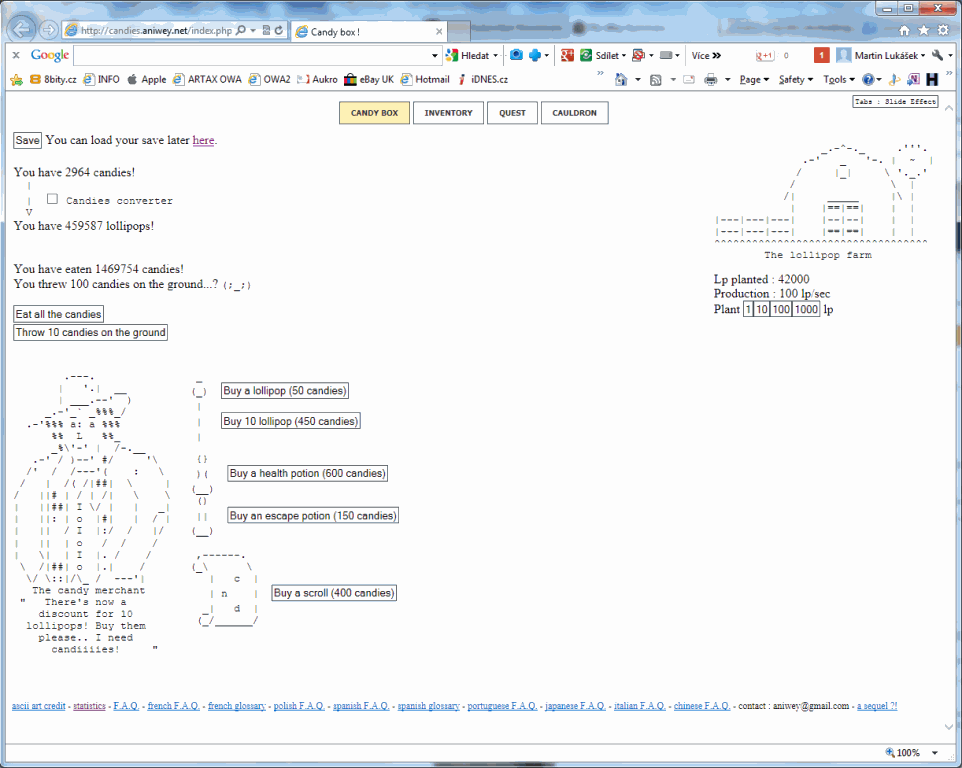This screenshot has width=962, height=768.
Task: Open the zoom level 100% dropdown
Action: click(x=935, y=753)
